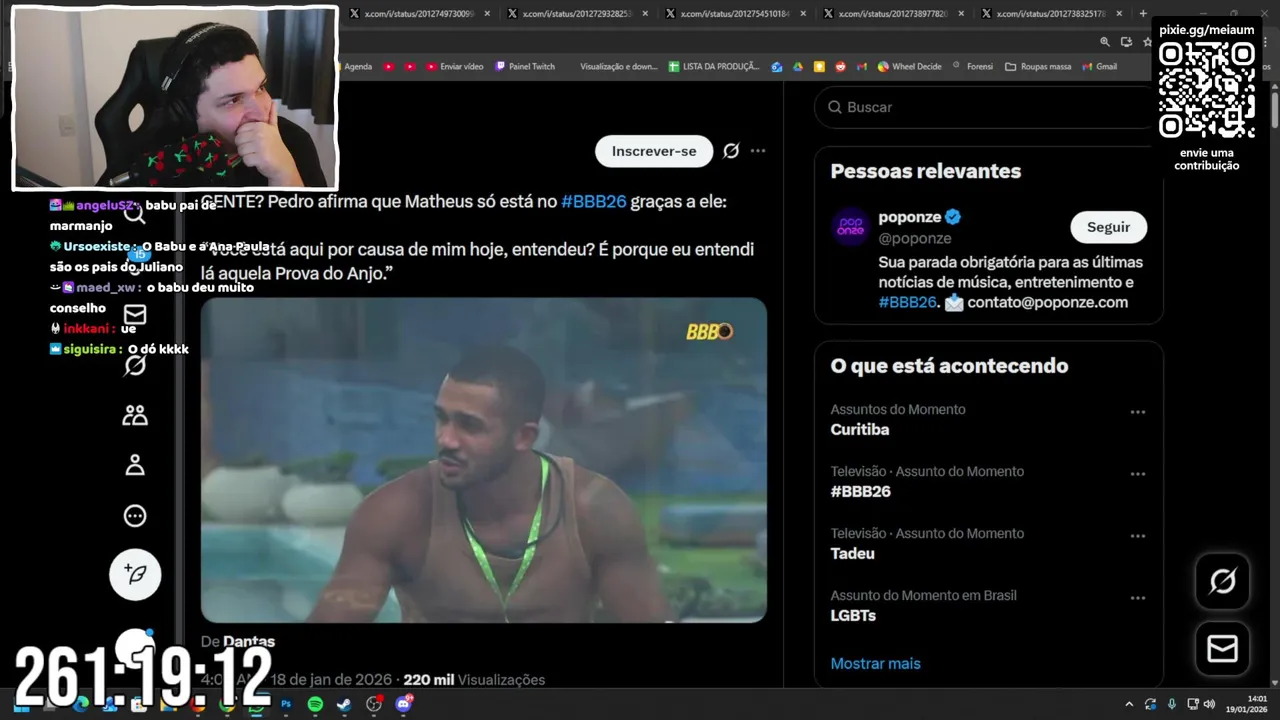
Task: Open Photoshop from the taskbar
Action: [x=286, y=704]
